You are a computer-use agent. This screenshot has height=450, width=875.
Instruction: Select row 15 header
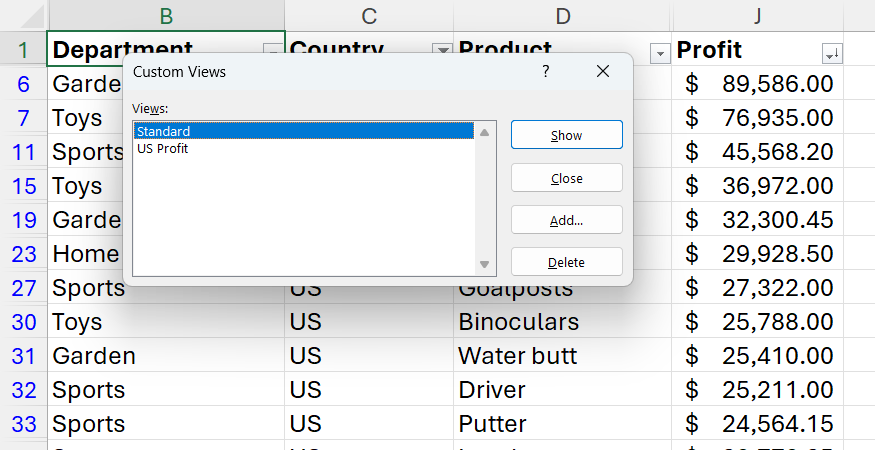click(23, 186)
